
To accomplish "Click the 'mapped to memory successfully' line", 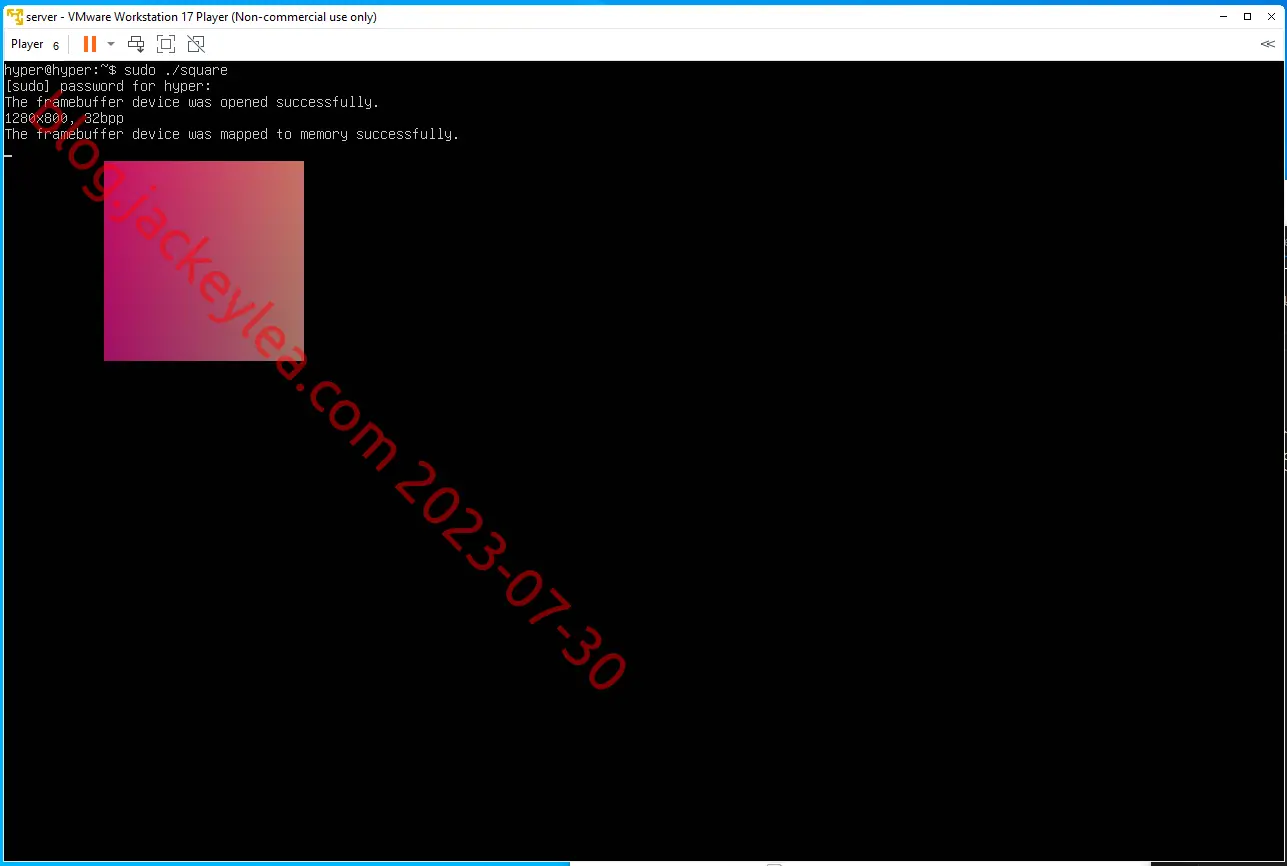I will [x=232, y=134].
